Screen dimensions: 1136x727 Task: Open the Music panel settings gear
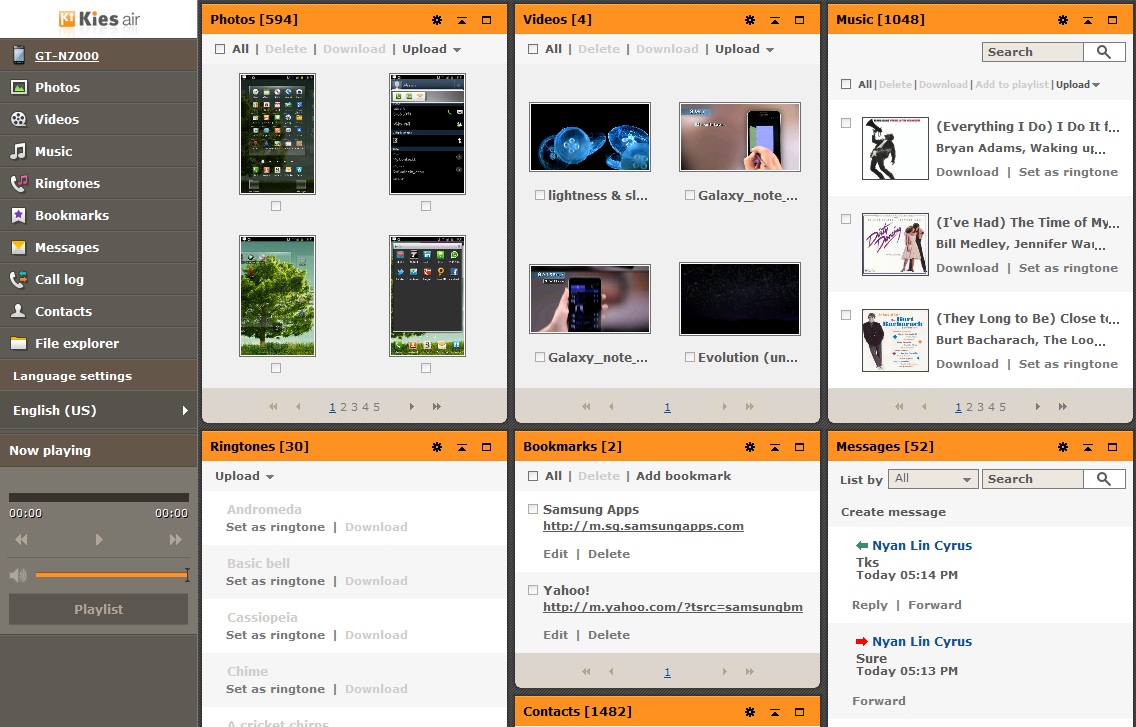pos(1063,20)
